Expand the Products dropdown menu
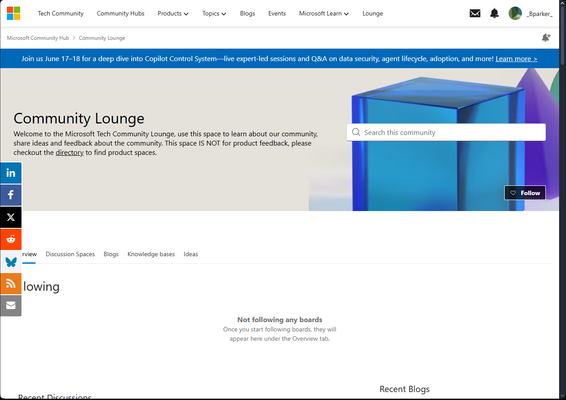The height and width of the screenshot is (400, 566). 173,14
